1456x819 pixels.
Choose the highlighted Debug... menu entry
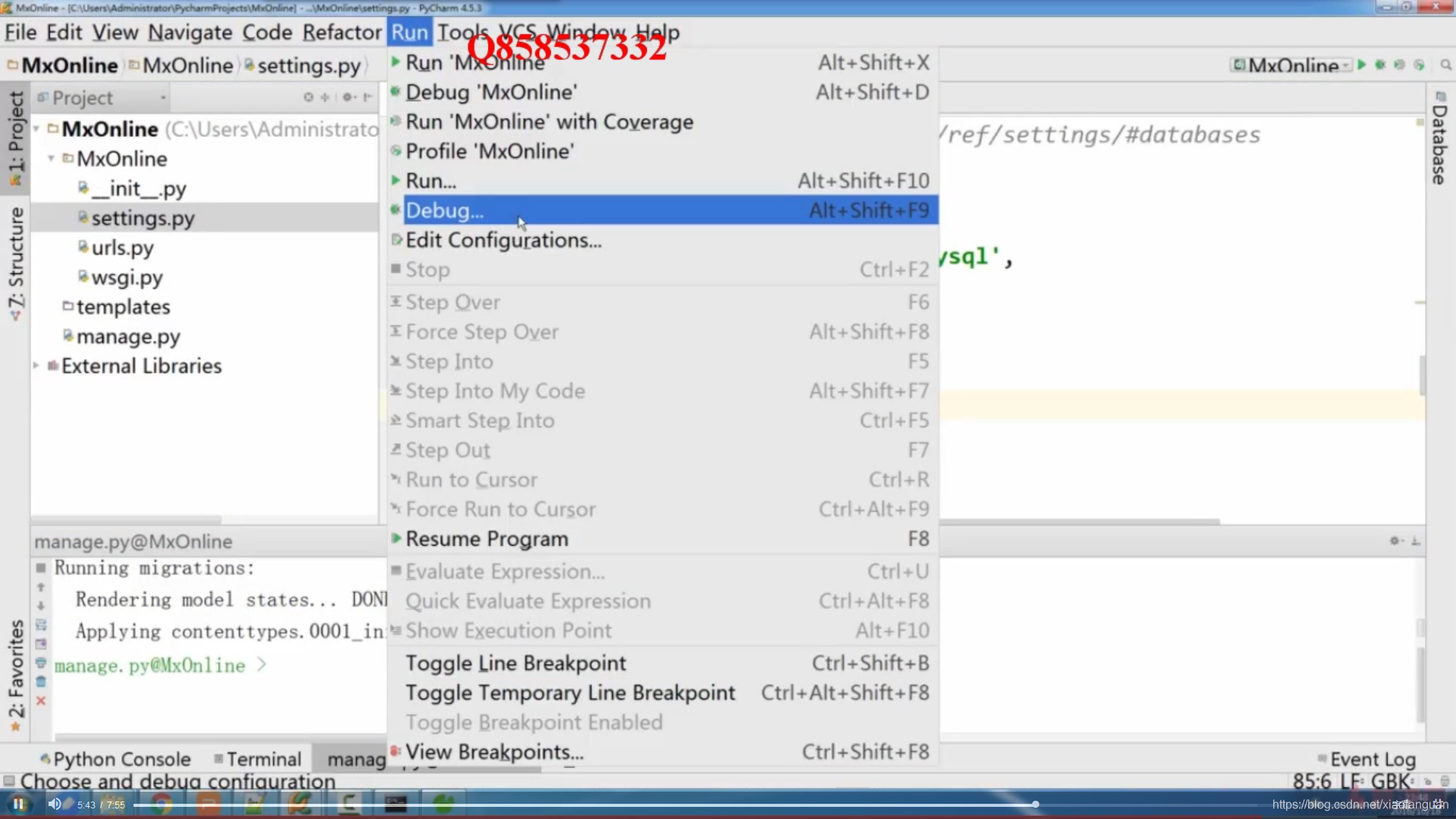point(663,210)
